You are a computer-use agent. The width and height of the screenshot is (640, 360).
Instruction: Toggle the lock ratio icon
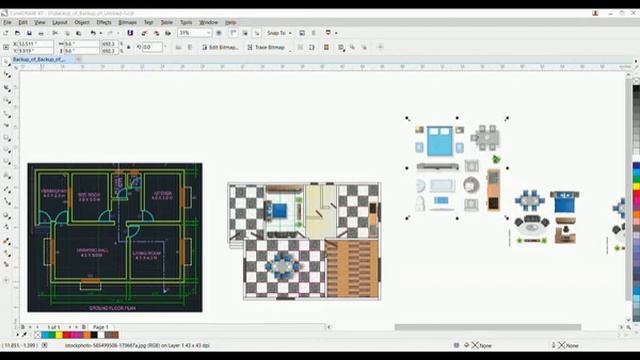(x=129, y=47)
